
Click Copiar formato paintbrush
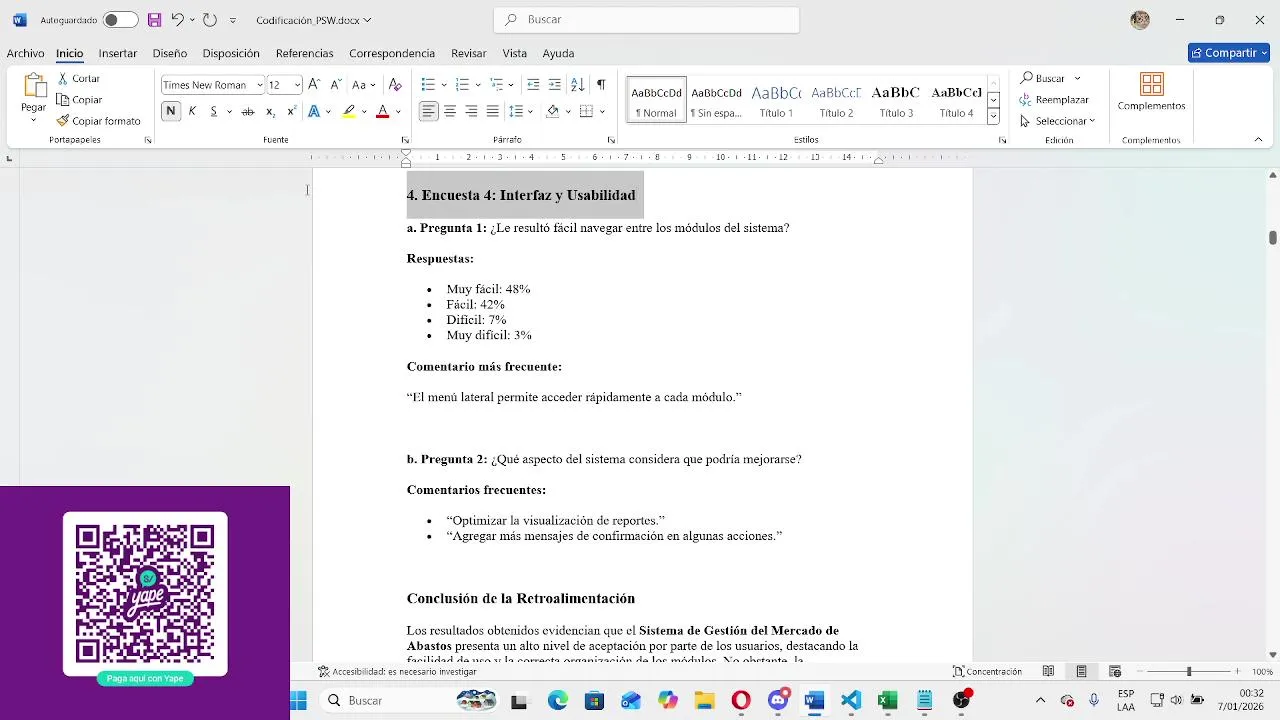pos(63,121)
